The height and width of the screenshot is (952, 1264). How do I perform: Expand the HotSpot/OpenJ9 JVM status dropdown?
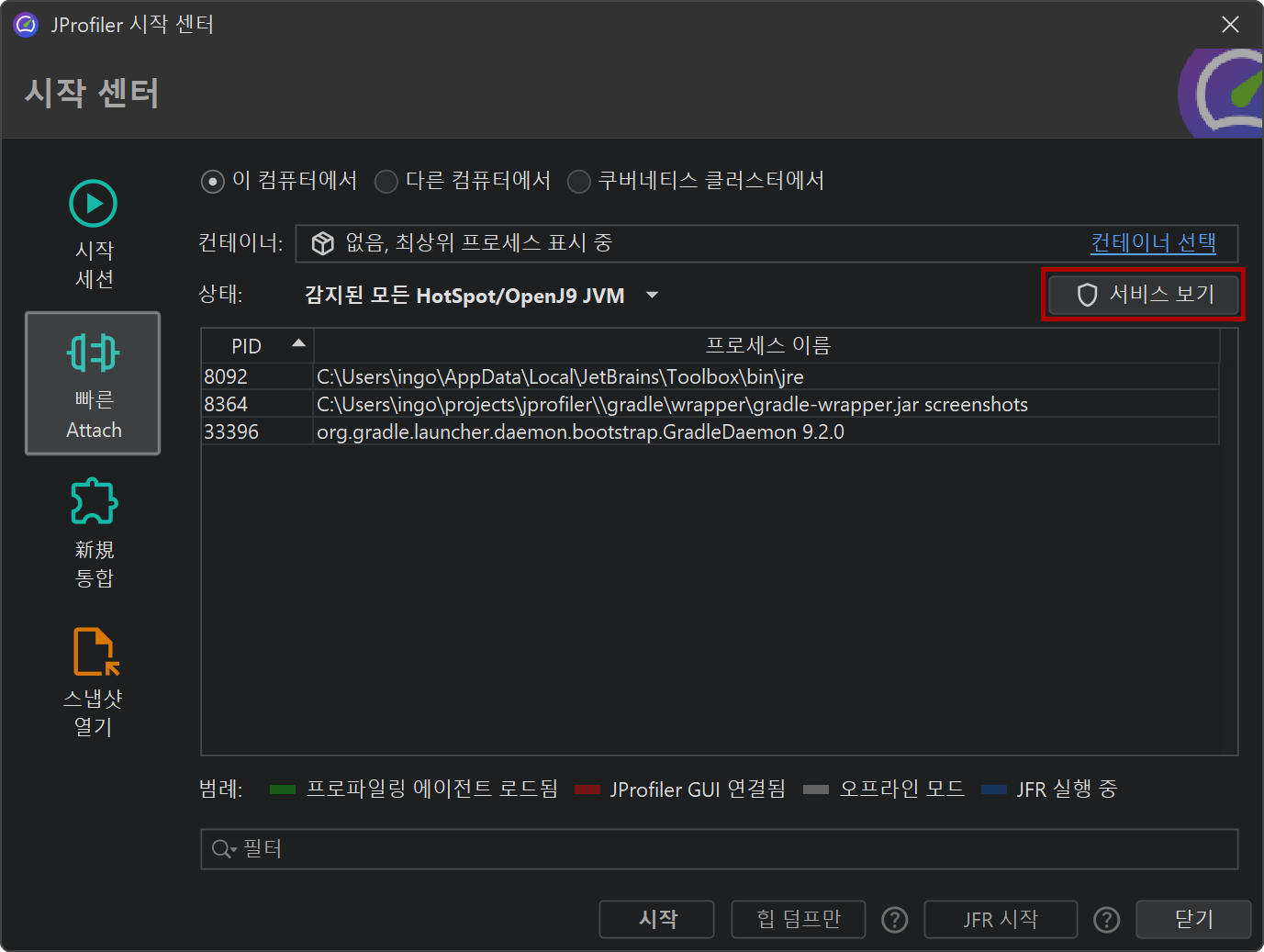tap(652, 296)
